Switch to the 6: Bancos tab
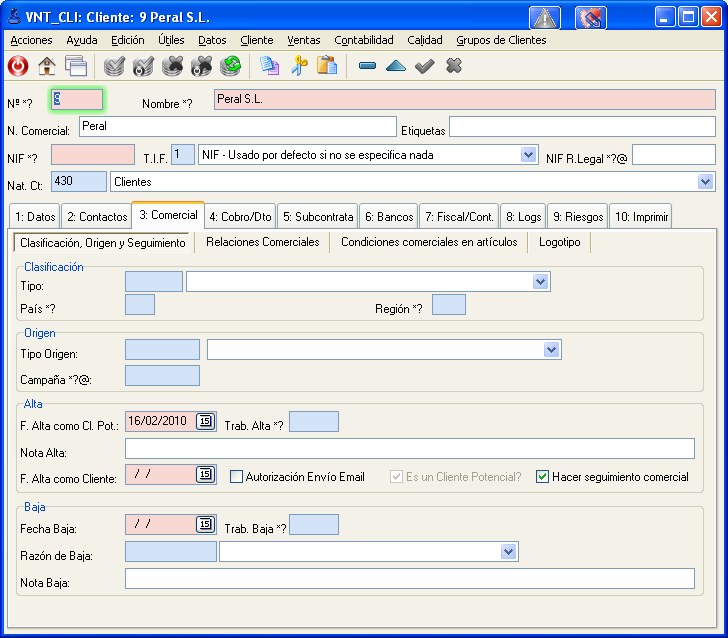The height and width of the screenshot is (638, 728). (x=387, y=217)
